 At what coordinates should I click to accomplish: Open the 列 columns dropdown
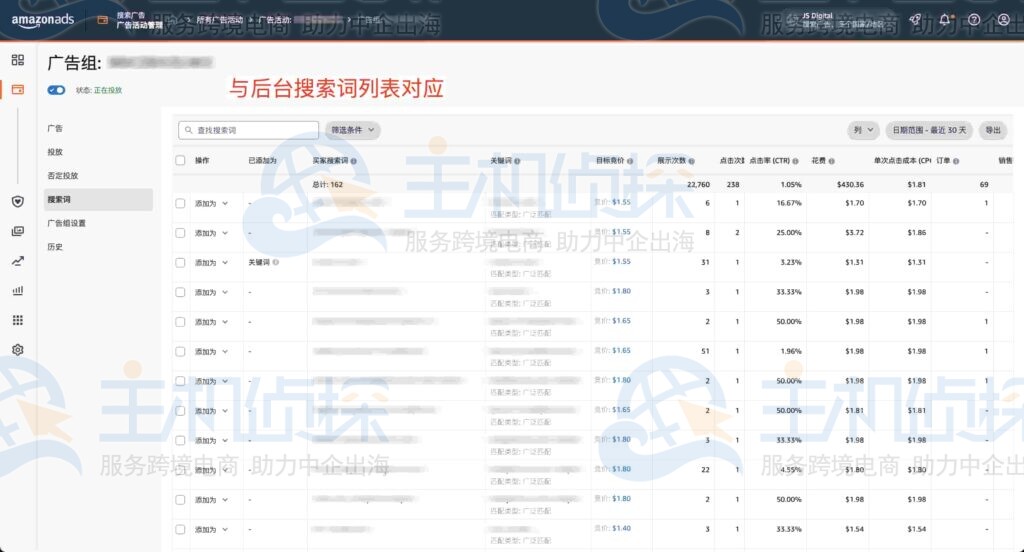pos(863,130)
